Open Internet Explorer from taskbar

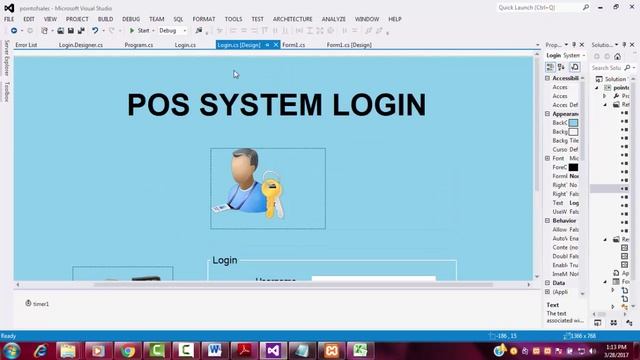(40, 351)
